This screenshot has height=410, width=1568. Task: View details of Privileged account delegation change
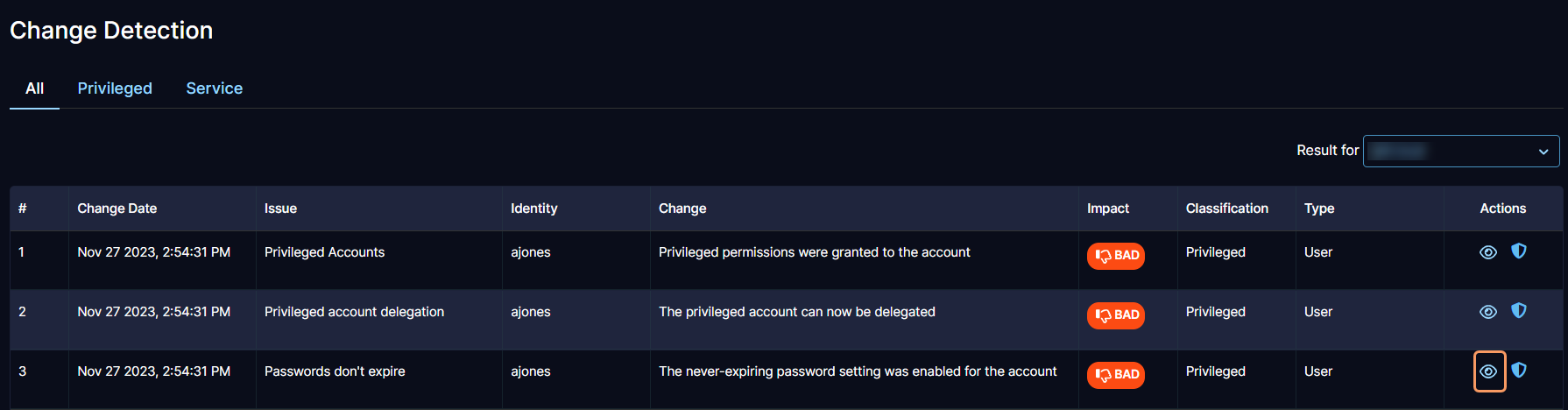[x=1487, y=312]
